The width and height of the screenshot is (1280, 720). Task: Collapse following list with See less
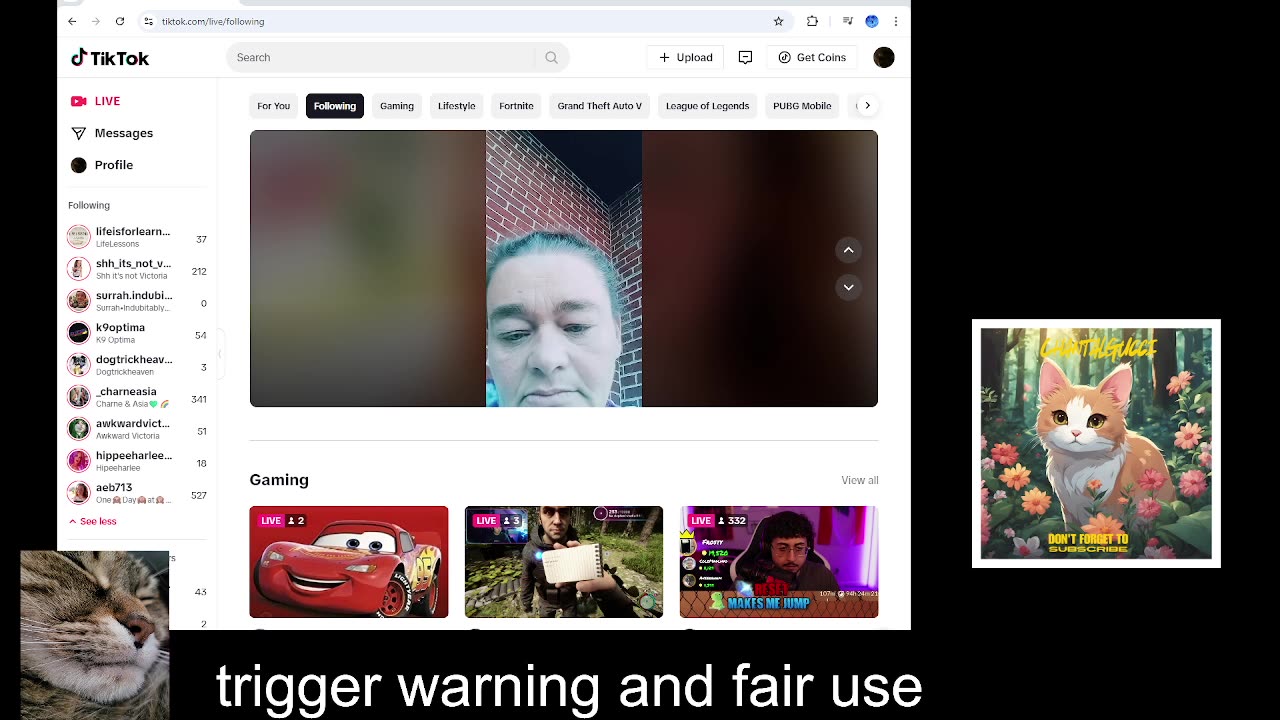[93, 521]
